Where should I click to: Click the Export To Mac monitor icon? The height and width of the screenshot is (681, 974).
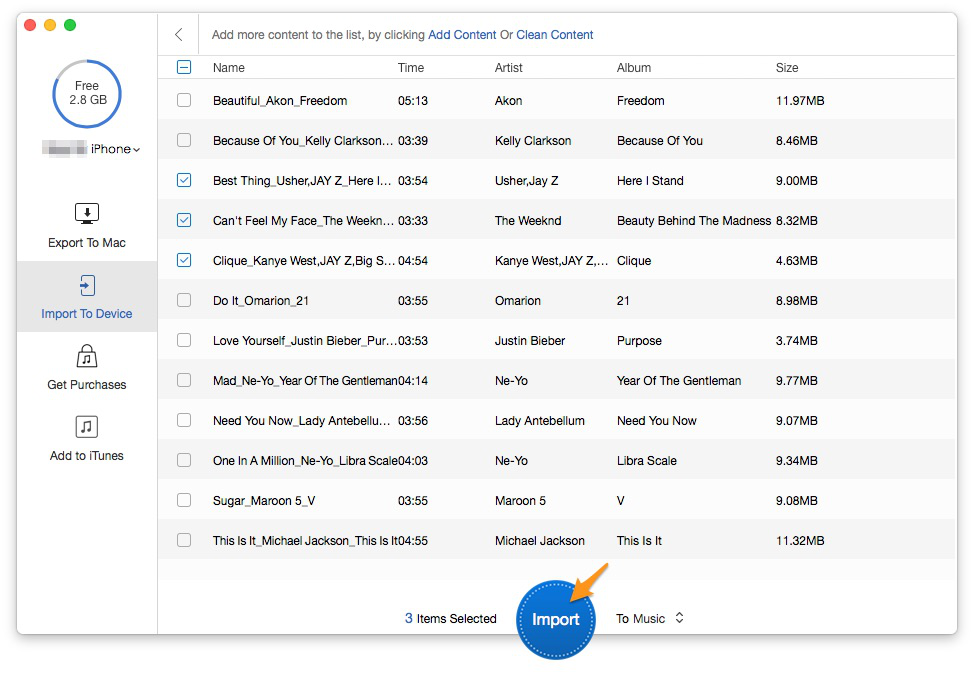(87, 213)
